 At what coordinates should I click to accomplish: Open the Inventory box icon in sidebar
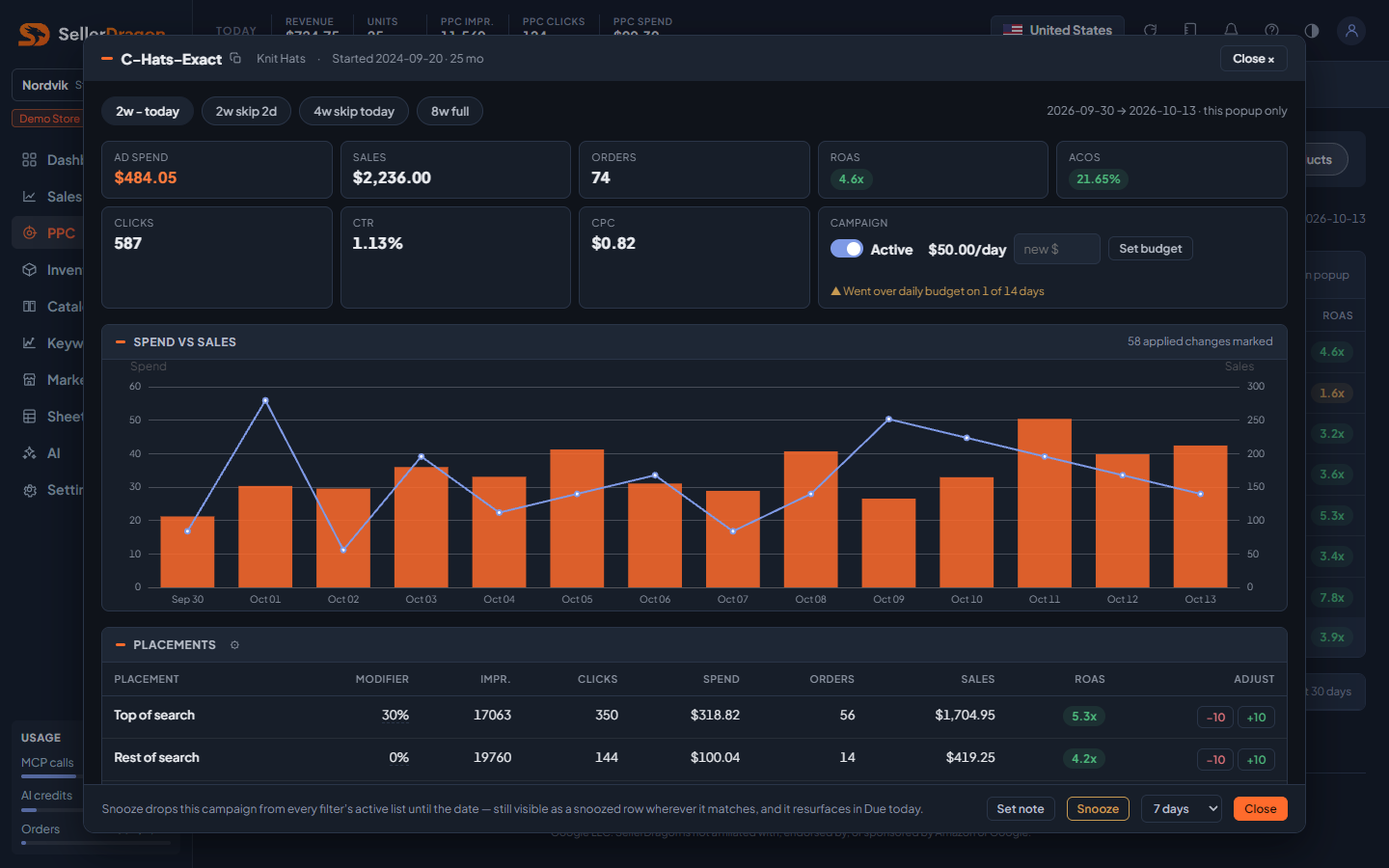pyautogui.click(x=30, y=270)
